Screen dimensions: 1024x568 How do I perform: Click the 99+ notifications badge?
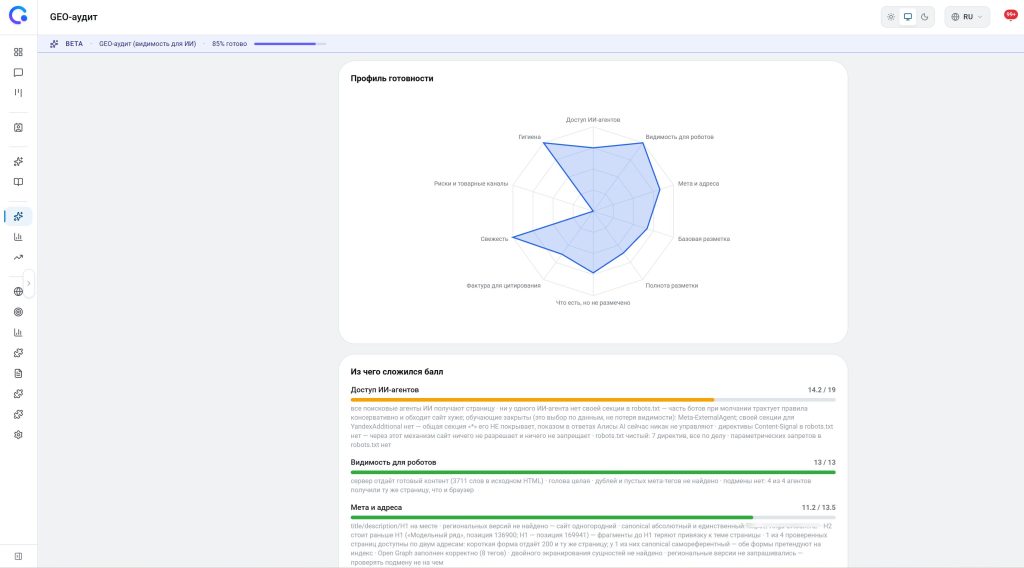click(1010, 15)
